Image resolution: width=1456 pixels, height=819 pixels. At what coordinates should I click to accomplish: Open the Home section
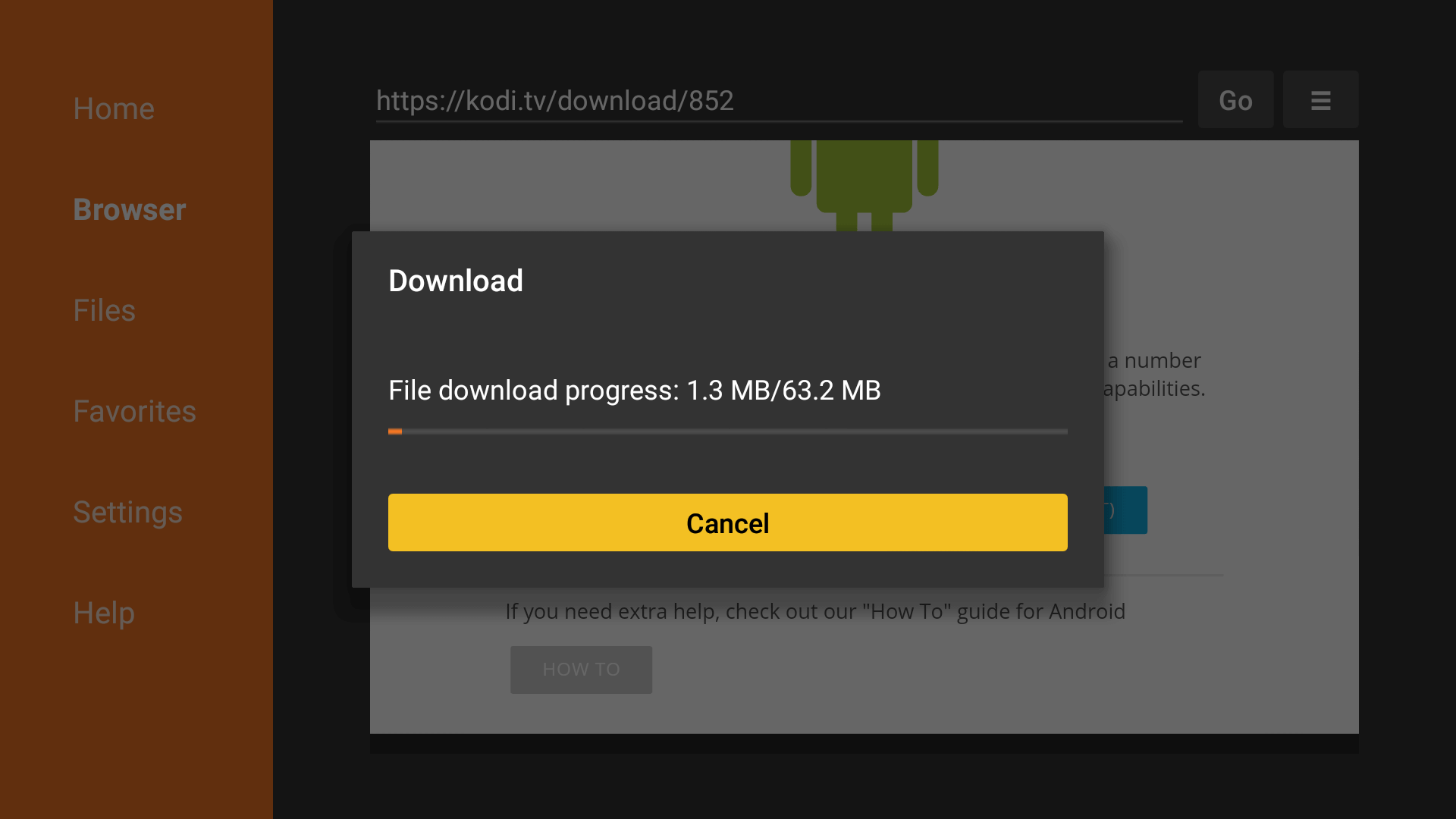point(114,109)
